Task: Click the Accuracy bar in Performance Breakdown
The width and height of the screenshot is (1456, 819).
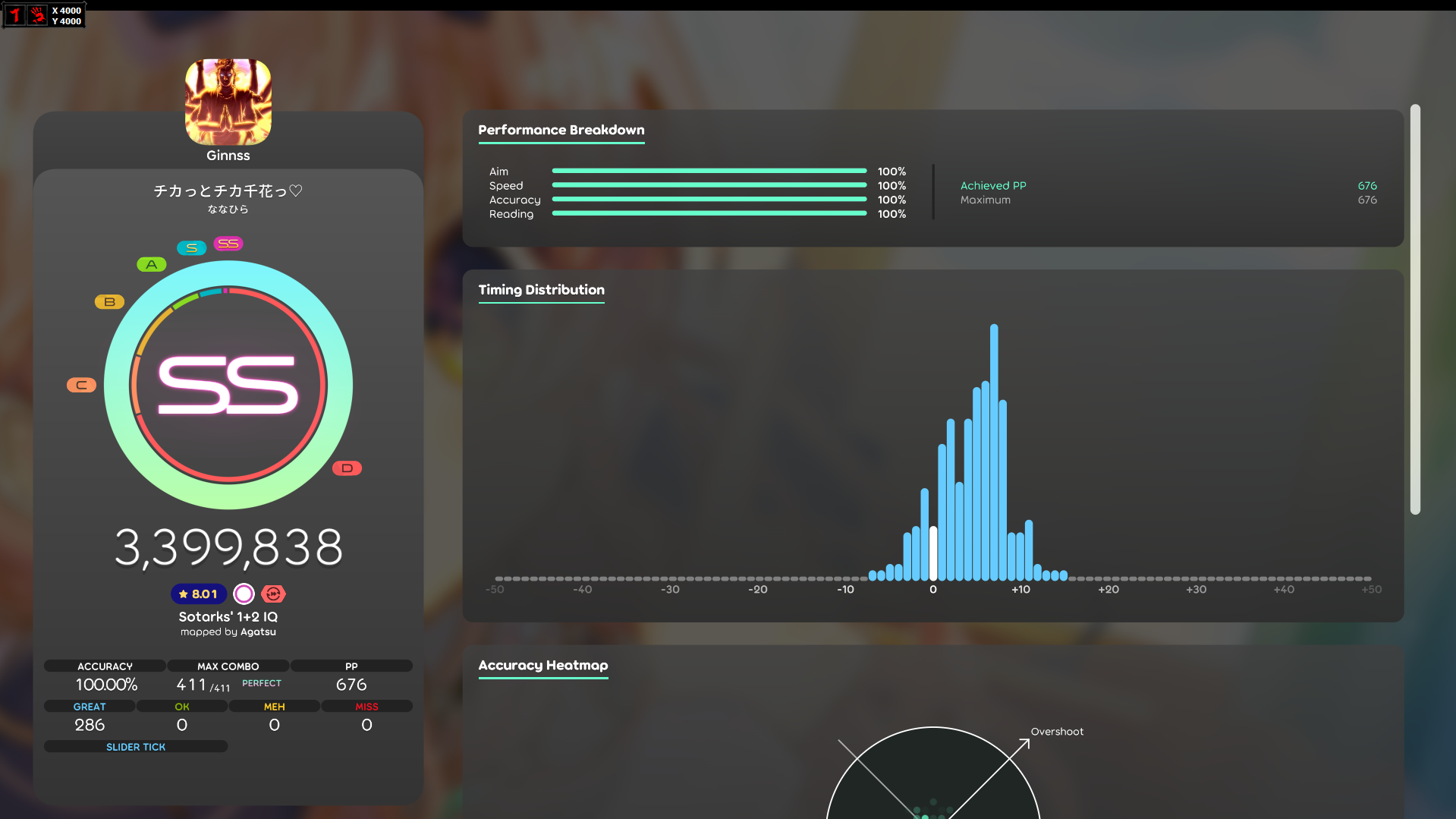Action: point(709,200)
